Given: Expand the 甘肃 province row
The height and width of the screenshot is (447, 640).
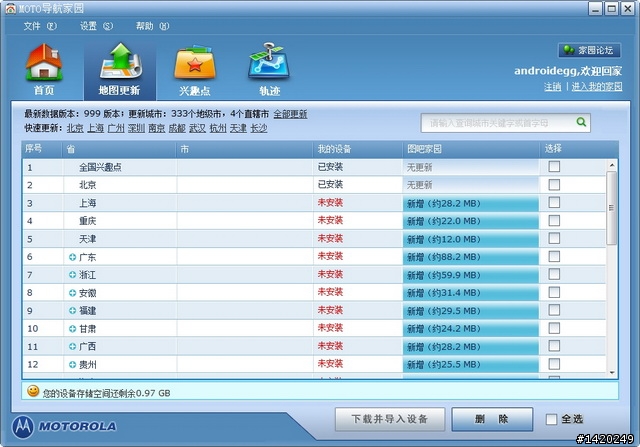Looking at the screenshot, I should [x=72, y=329].
